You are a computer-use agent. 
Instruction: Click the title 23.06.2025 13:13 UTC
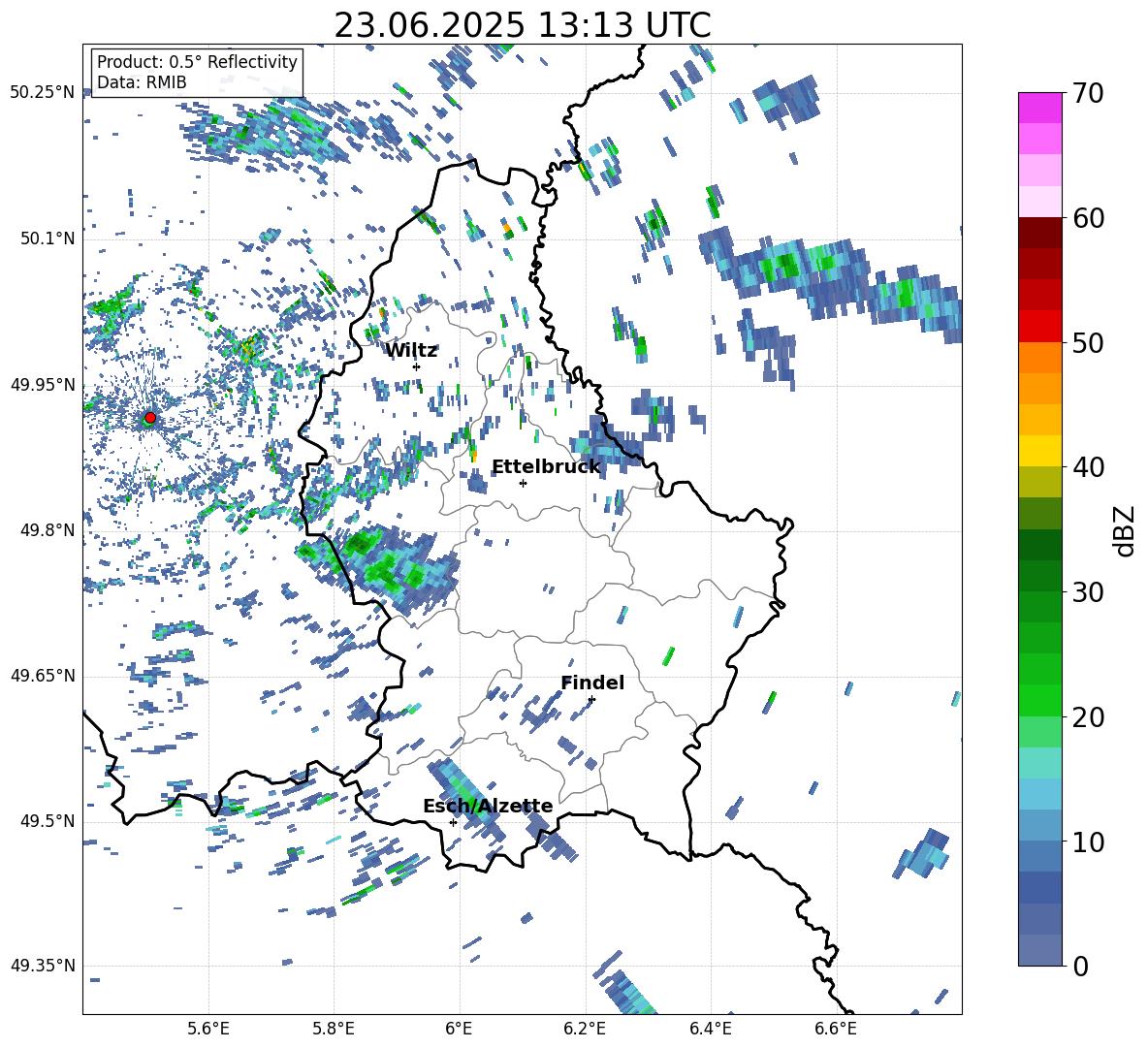(523, 25)
